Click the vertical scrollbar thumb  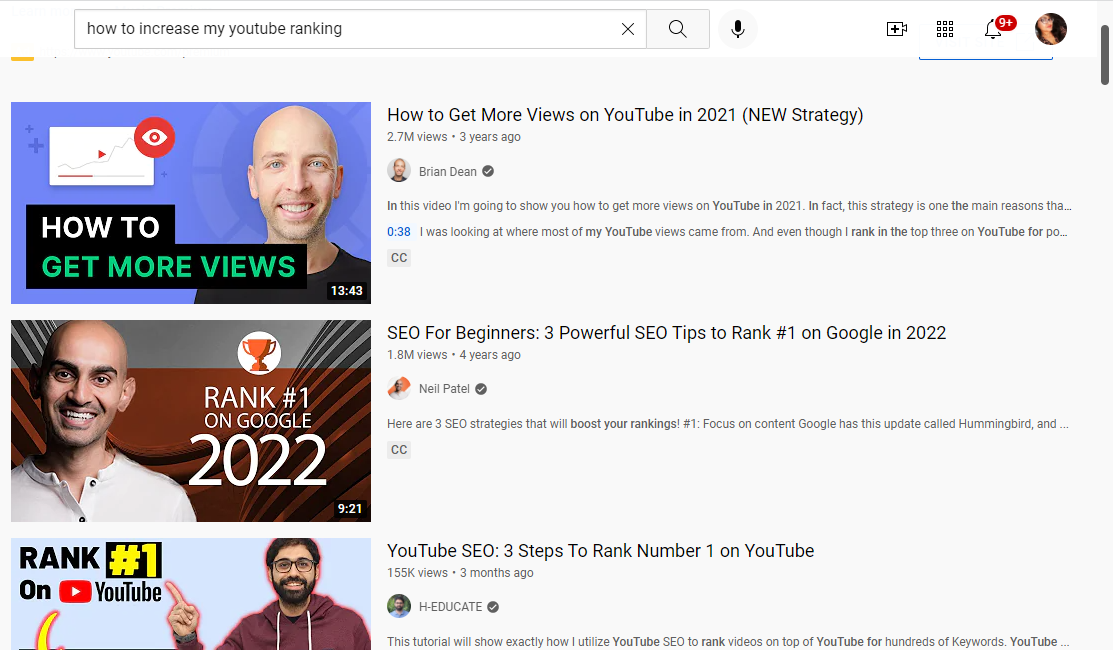pos(1105,55)
